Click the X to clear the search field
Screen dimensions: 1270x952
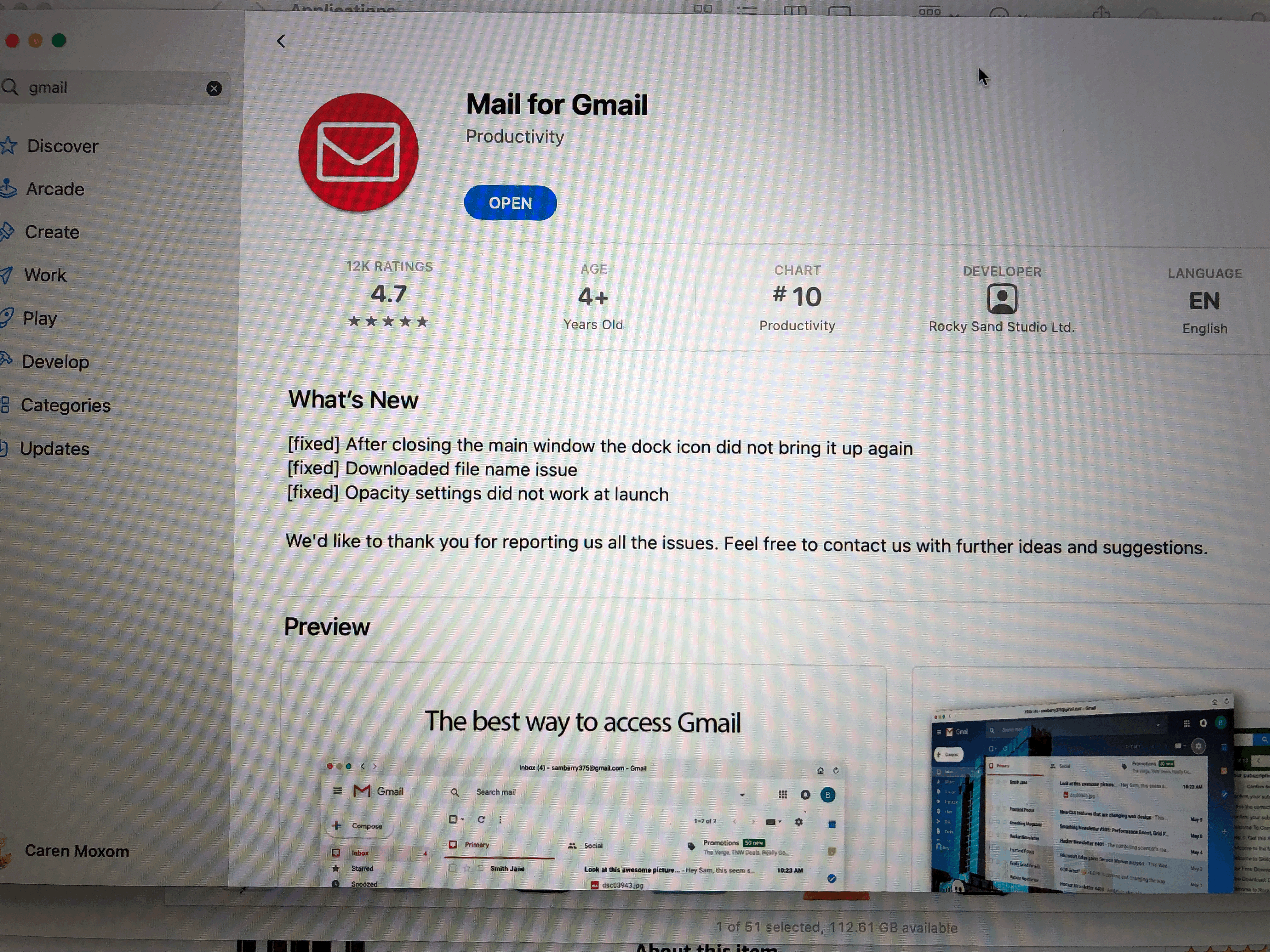pyautogui.click(x=214, y=88)
